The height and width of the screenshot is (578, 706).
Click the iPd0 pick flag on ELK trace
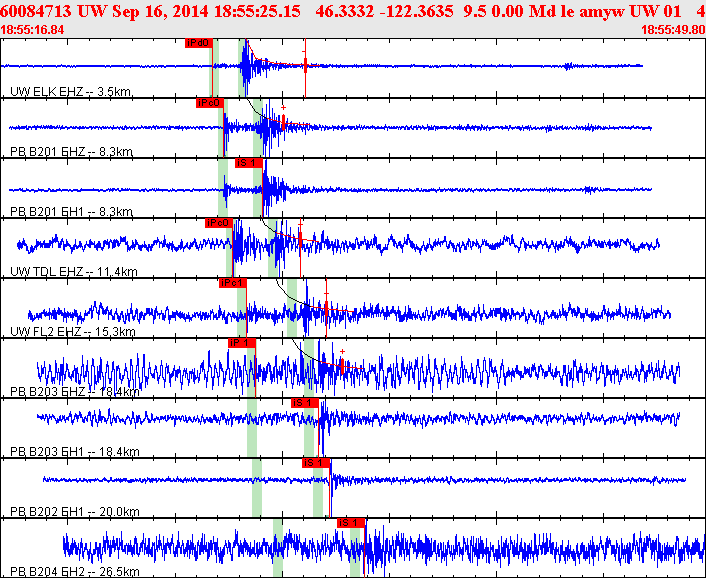click(x=198, y=43)
